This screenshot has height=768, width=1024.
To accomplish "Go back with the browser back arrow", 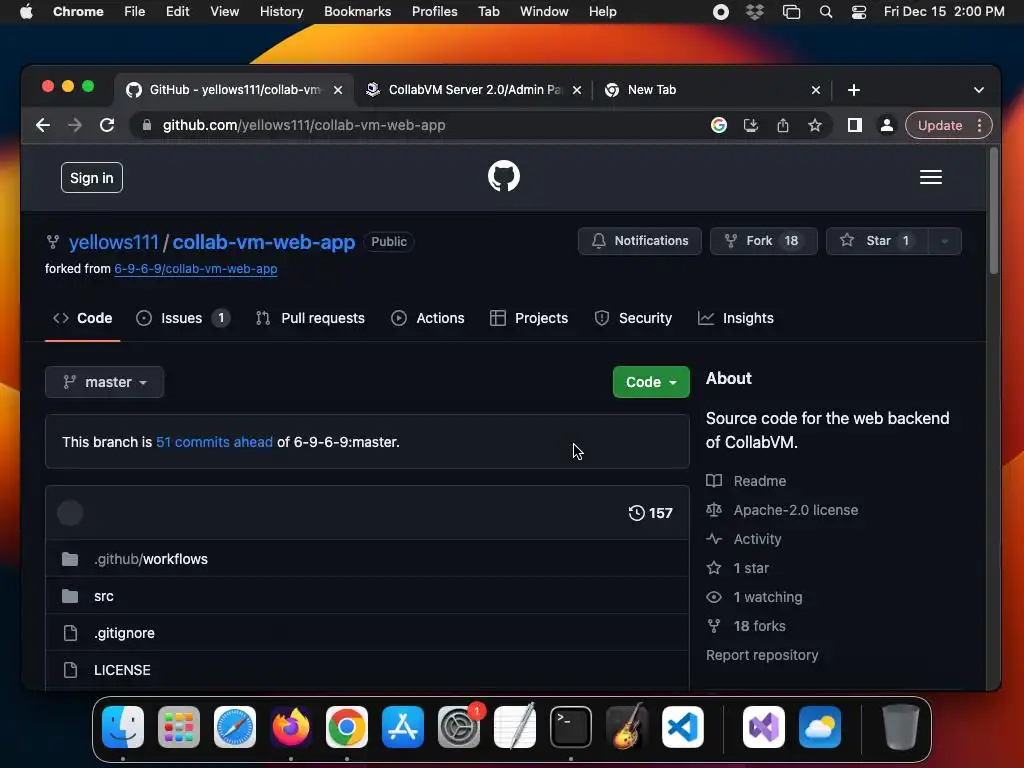I will coord(43,125).
